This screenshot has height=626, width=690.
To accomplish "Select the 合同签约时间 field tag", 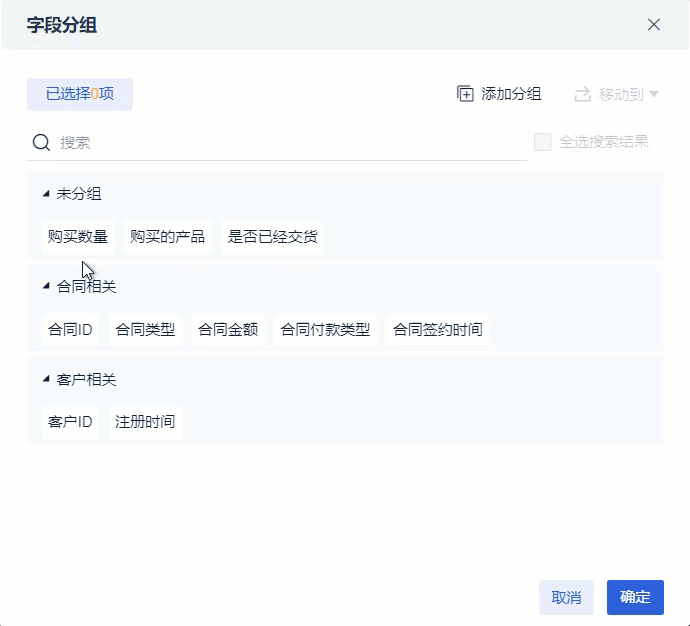I will pyautogui.click(x=438, y=329).
